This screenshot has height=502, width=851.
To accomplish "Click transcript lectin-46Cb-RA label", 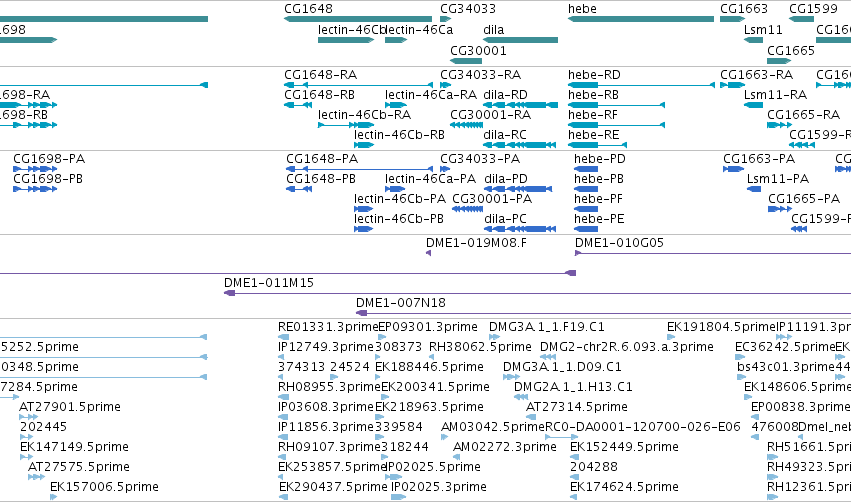I will (365, 115).
